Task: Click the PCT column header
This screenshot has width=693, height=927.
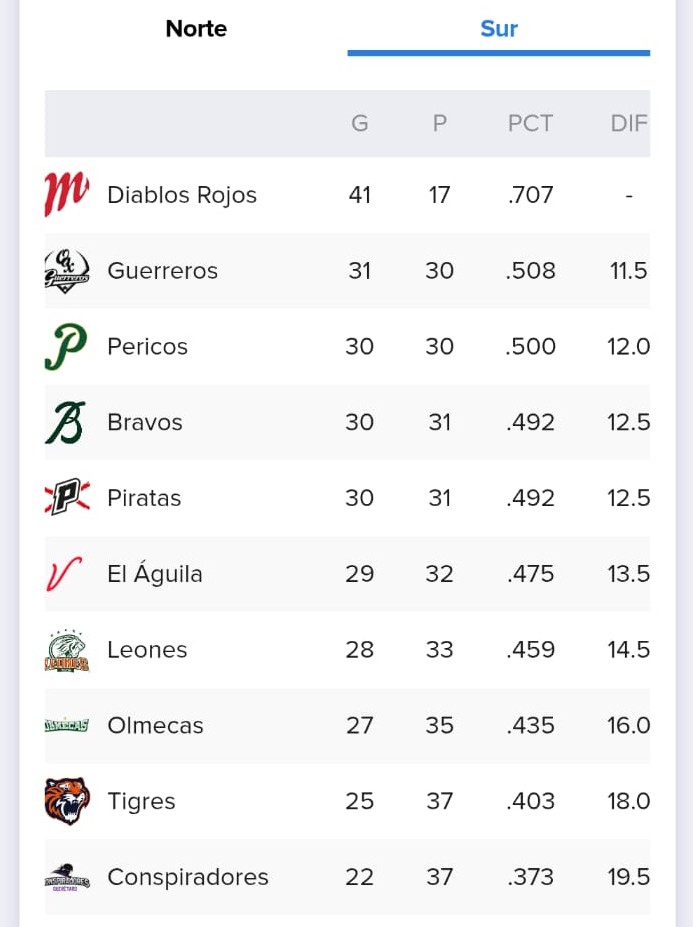Action: point(530,124)
